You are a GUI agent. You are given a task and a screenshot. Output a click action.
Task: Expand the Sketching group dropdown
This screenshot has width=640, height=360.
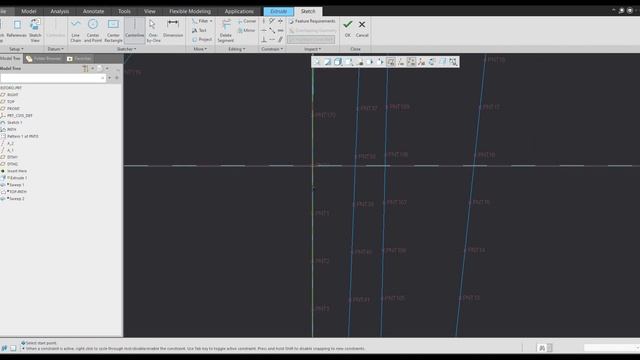[x=127, y=49]
